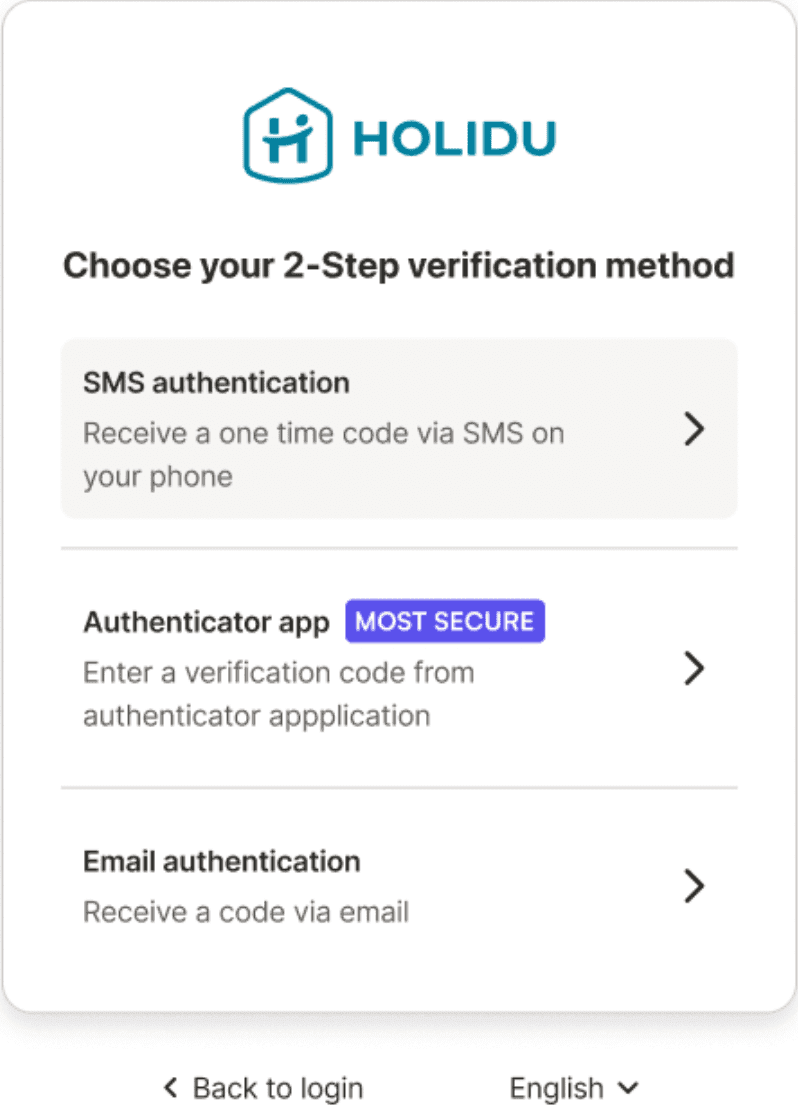Select the Authenticator app method

pos(398,668)
